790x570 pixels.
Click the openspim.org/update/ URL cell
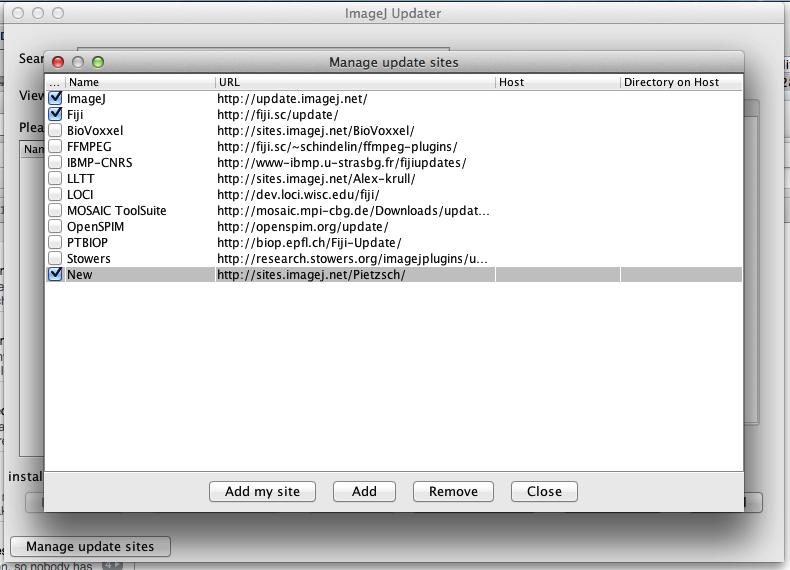pyautogui.click(x=355, y=227)
